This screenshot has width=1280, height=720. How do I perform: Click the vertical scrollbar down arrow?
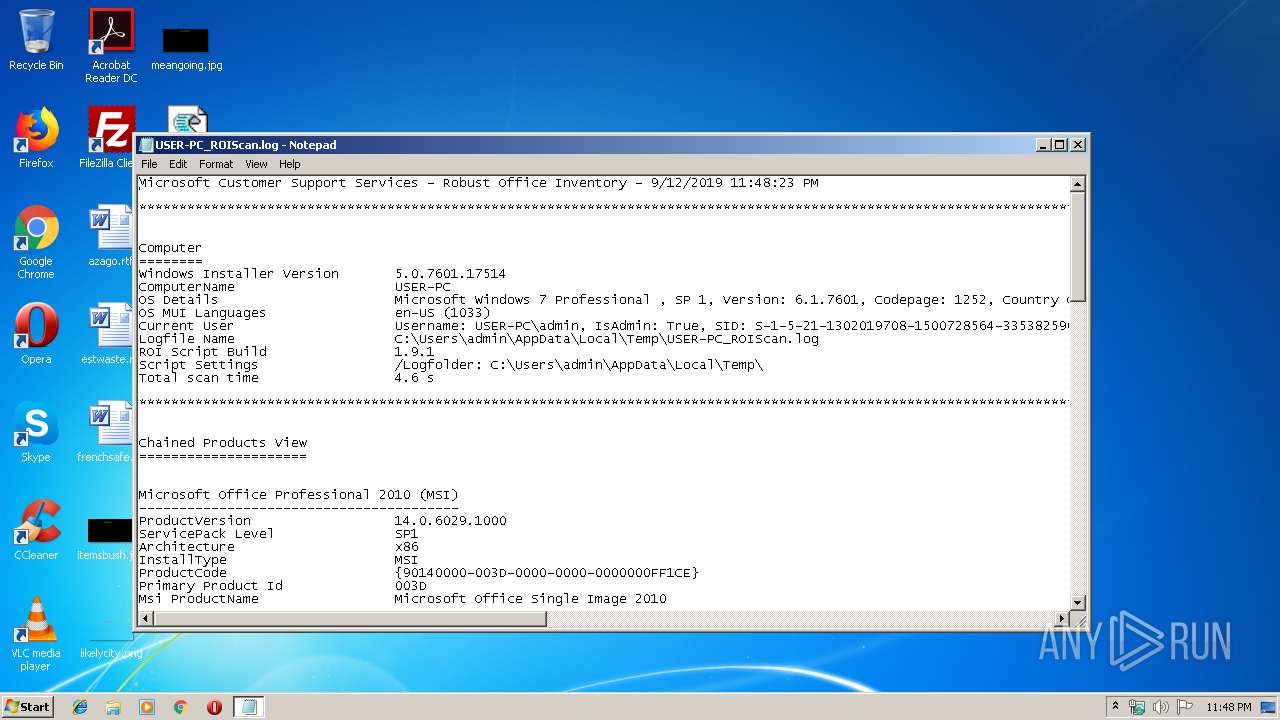[1078, 602]
